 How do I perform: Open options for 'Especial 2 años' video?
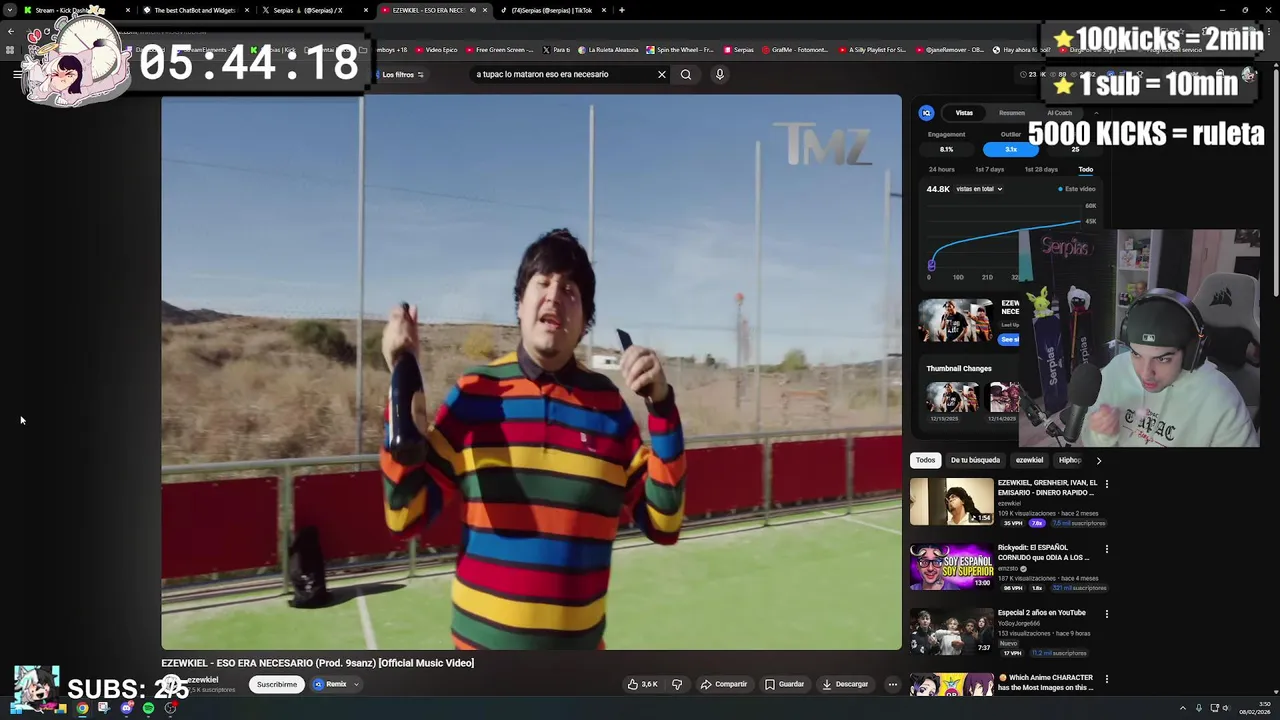1106,614
